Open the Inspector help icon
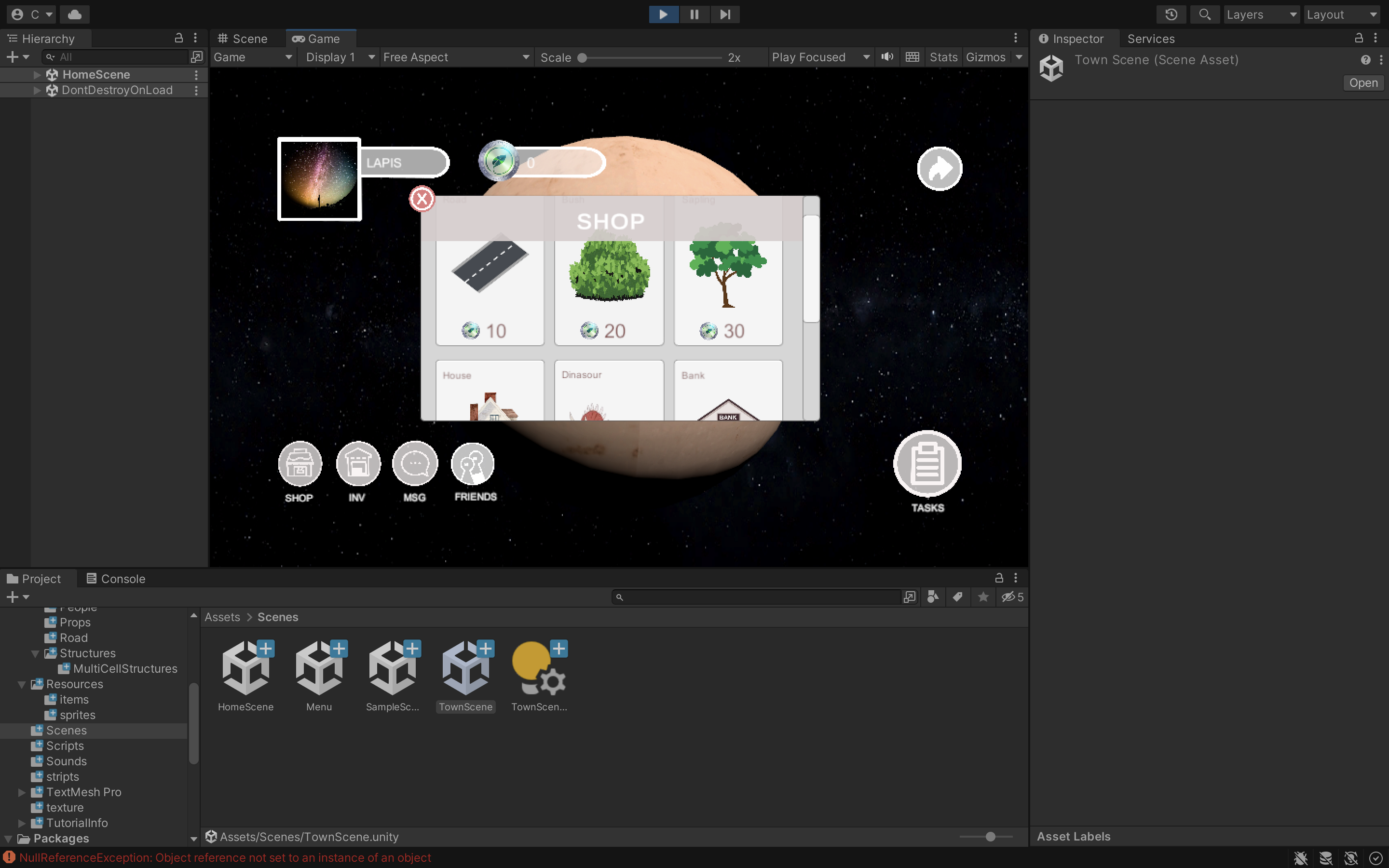Image resolution: width=1389 pixels, height=868 pixels. pyautogui.click(x=1365, y=60)
